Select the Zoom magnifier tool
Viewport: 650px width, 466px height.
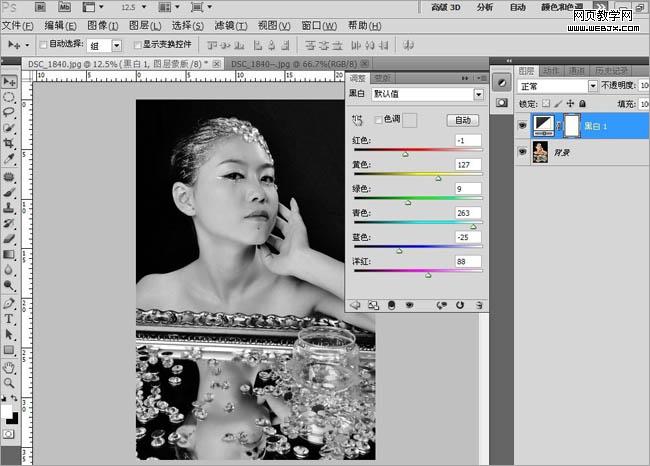pyautogui.click(x=9, y=382)
